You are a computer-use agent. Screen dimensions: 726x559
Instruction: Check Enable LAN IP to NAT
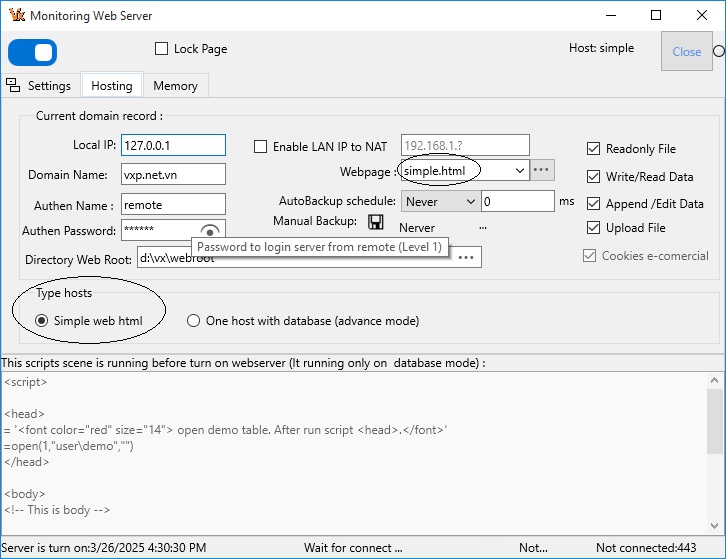[x=262, y=147]
